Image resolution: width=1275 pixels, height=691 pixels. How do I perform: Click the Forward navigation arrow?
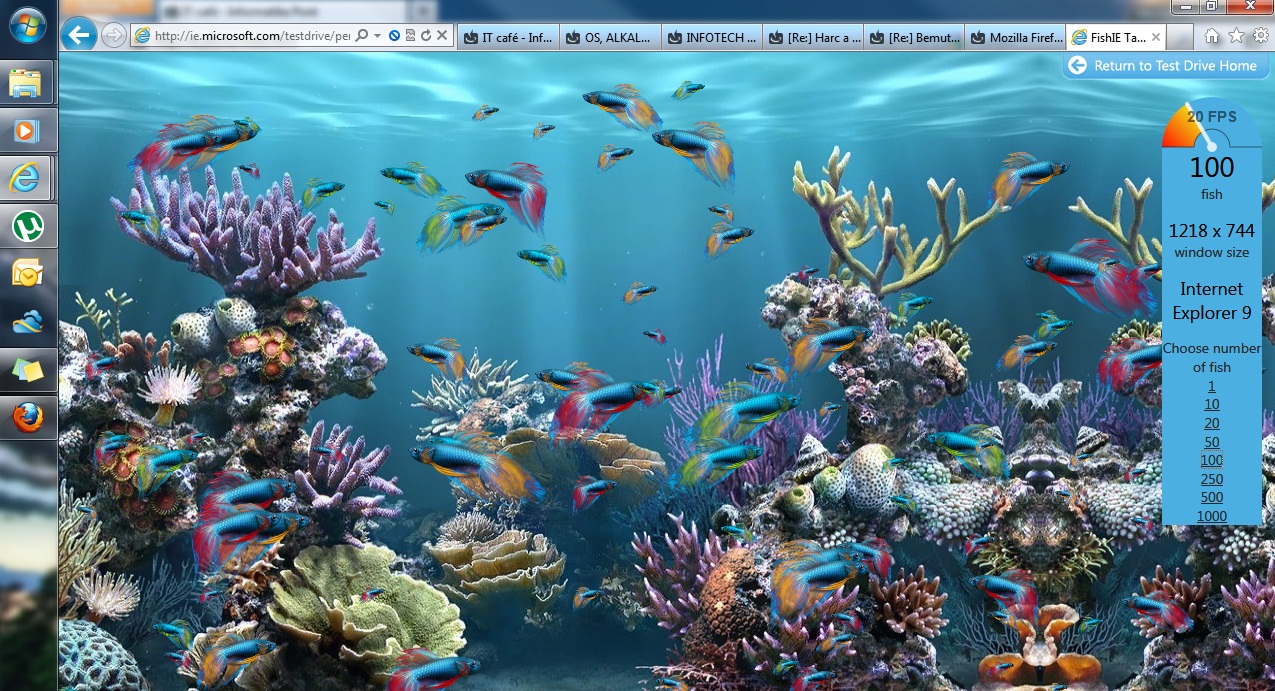click(113, 36)
